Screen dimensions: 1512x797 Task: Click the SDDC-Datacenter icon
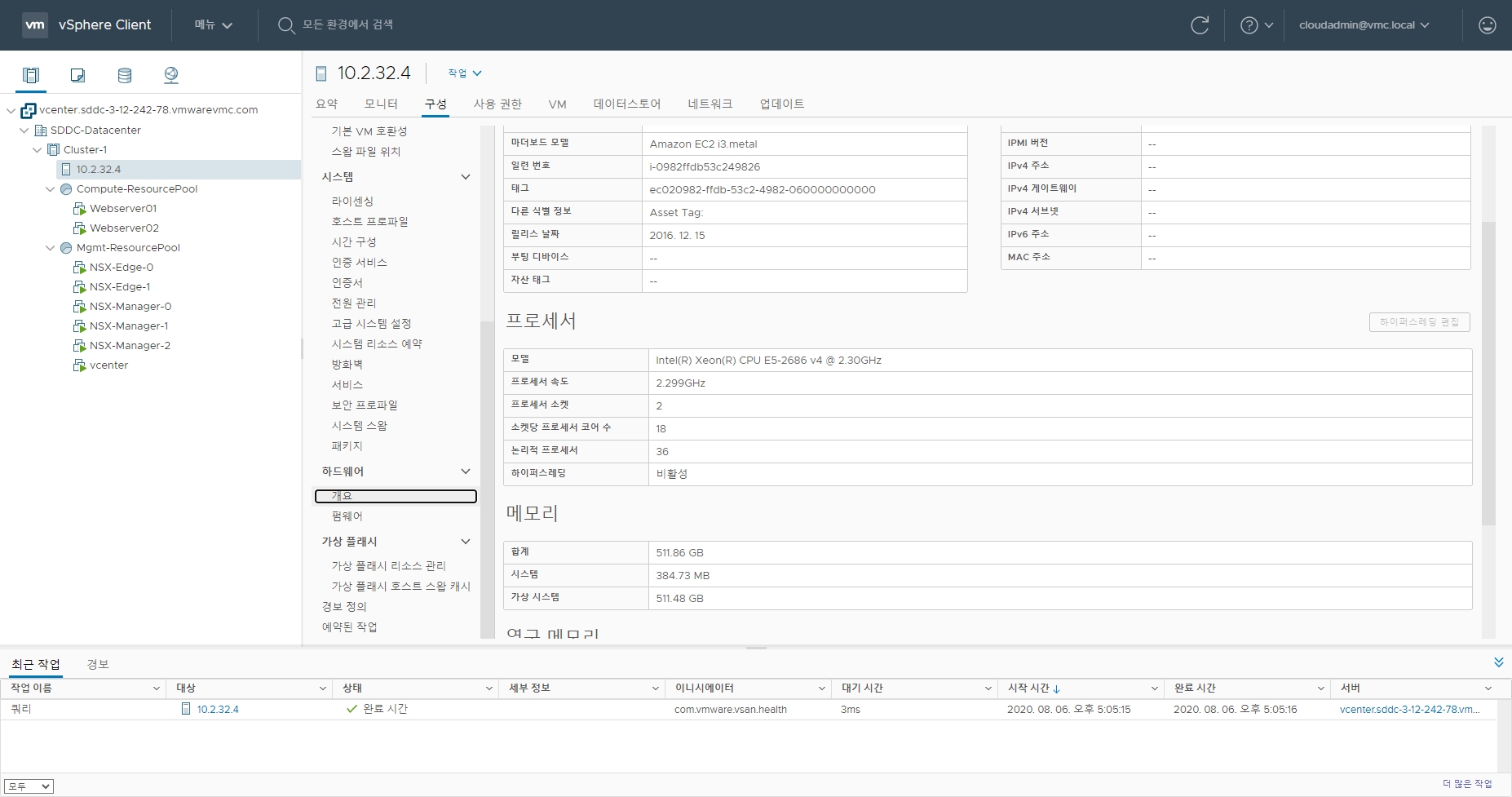(x=41, y=131)
